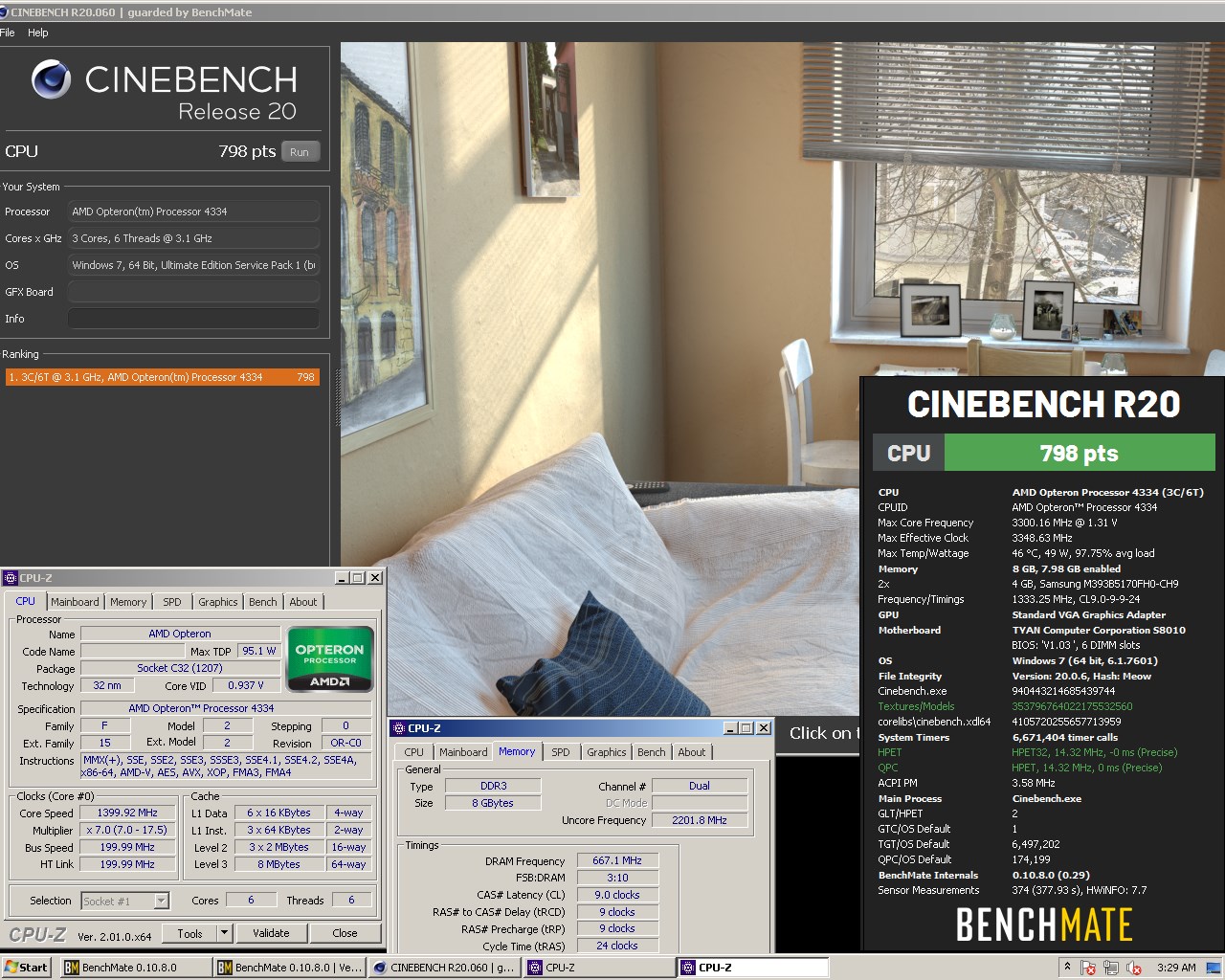Click the OS field showing Windows 7
This screenshot has width=1225, height=980.
[x=193, y=265]
